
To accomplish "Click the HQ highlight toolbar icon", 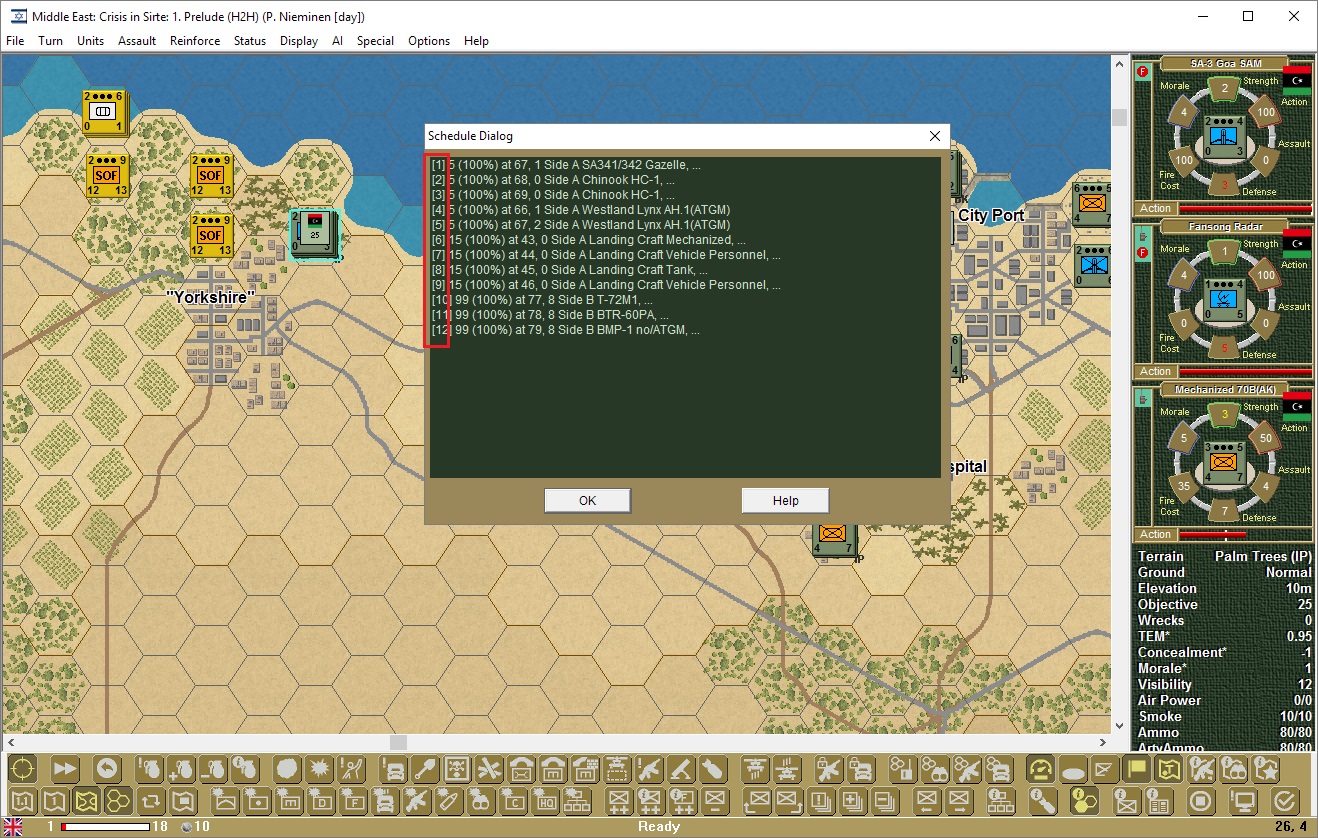I will pyautogui.click(x=547, y=801).
